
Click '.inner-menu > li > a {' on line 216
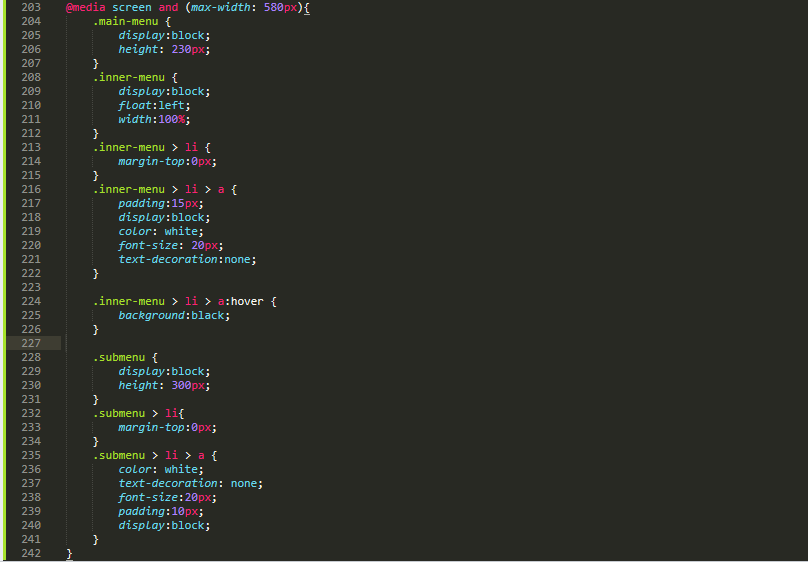pos(165,190)
